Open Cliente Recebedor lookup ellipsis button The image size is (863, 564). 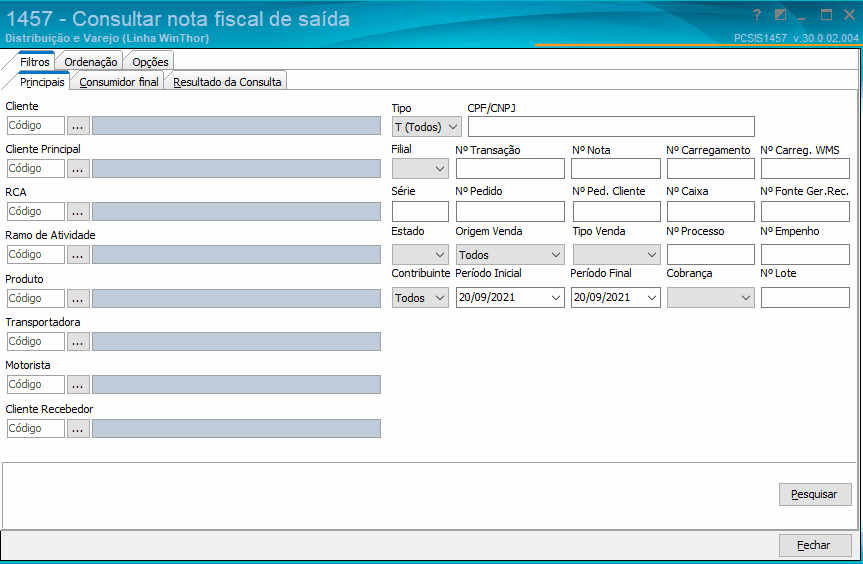[x=78, y=428]
